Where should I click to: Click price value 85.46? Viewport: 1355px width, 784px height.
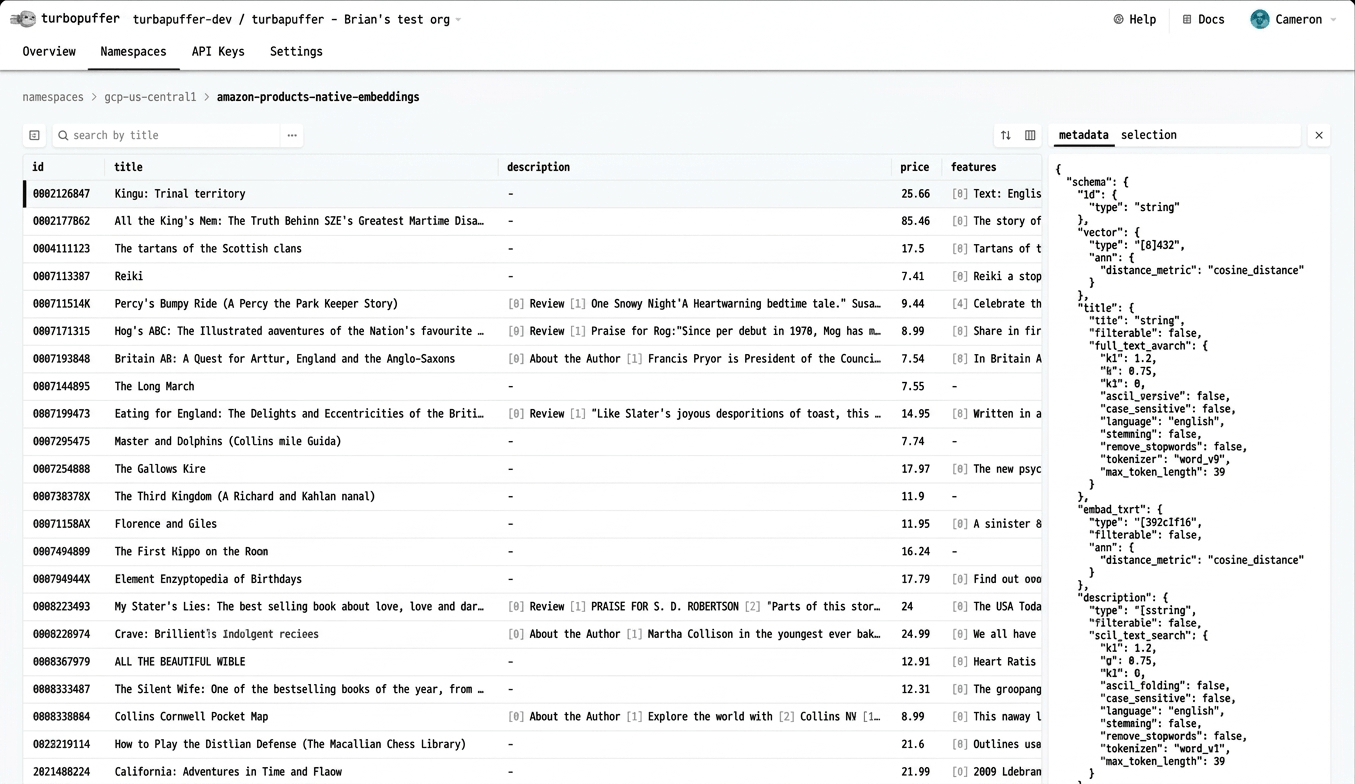[x=915, y=221]
